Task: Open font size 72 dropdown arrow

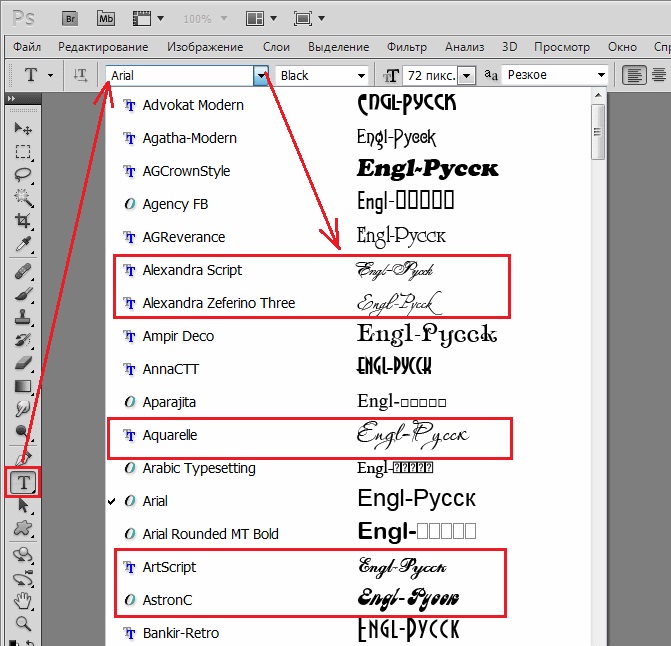Action: pyautogui.click(x=466, y=76)
